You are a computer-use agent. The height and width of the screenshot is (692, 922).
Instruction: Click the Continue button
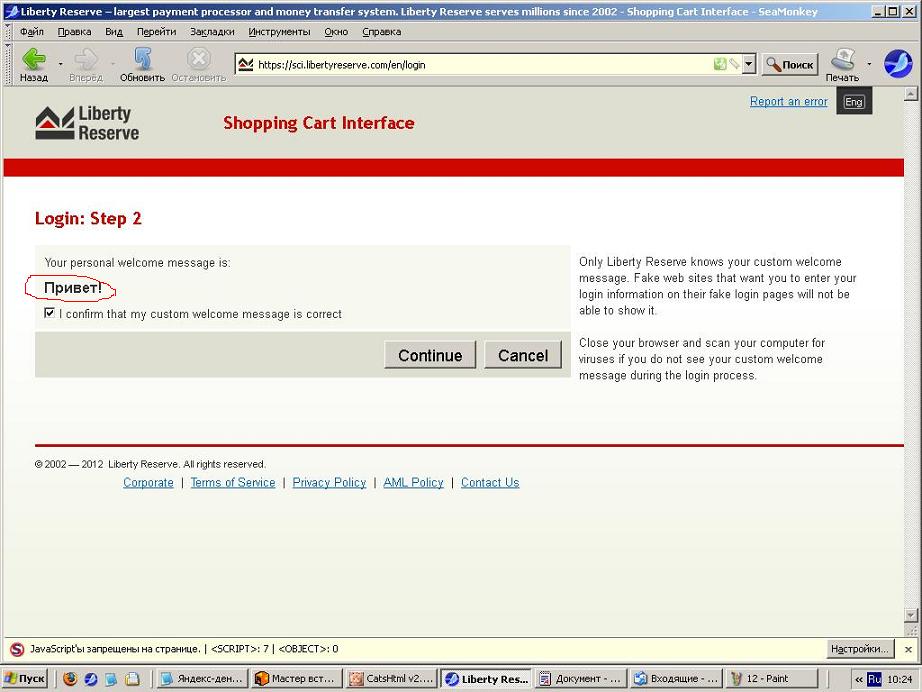coord(430,355)
